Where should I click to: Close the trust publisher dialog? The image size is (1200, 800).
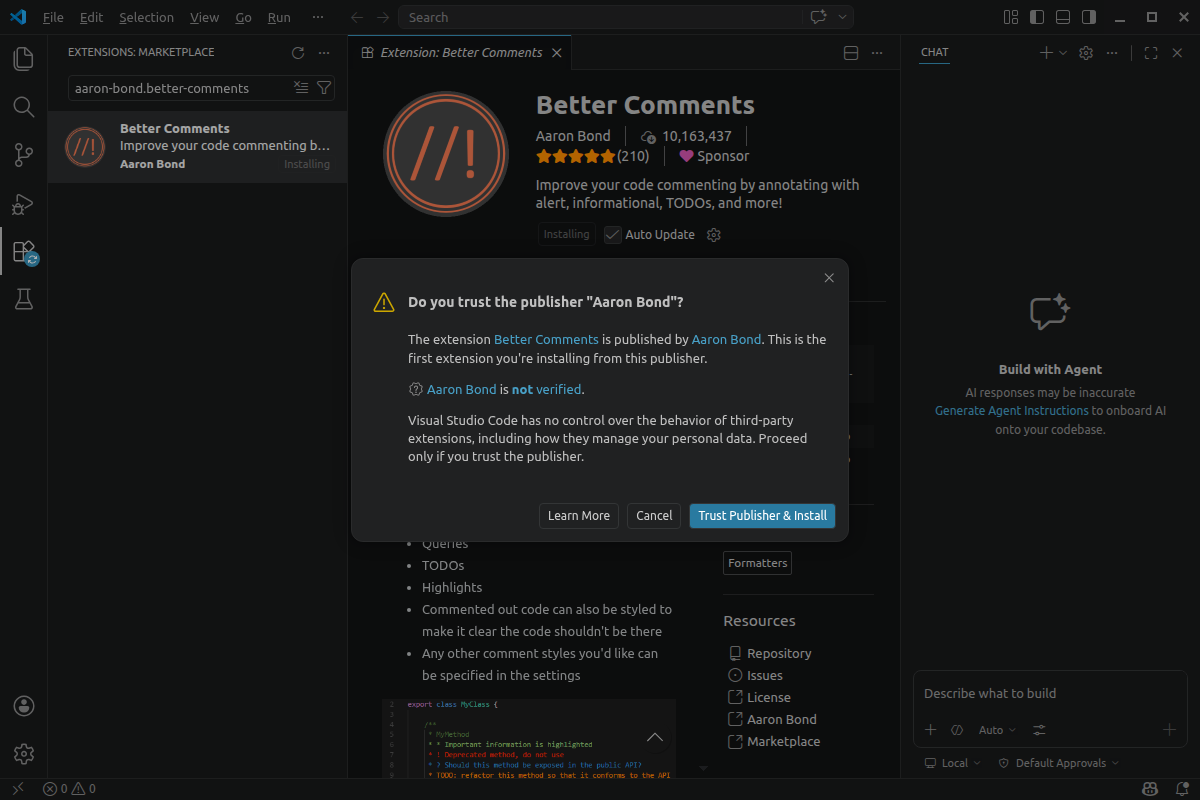pos(829,278)
